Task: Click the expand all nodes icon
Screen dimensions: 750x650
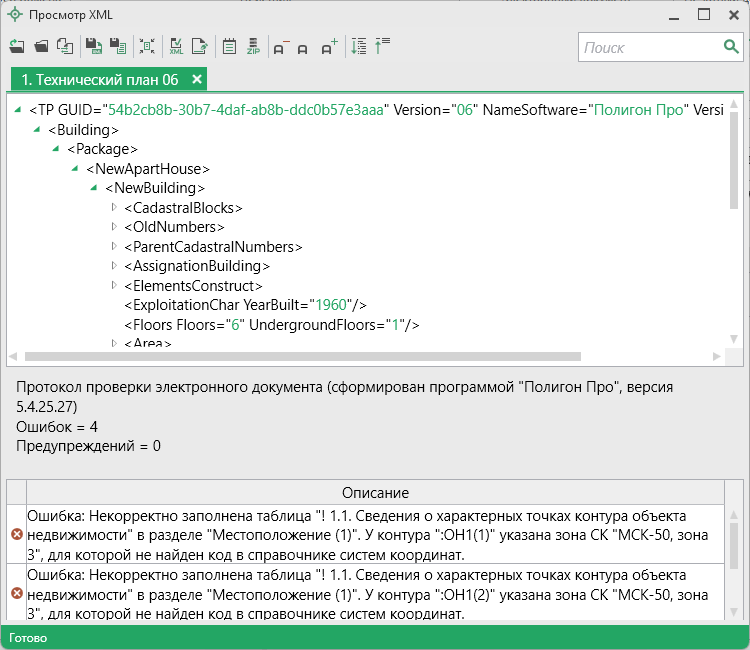Action: click(x=359, y=46)
